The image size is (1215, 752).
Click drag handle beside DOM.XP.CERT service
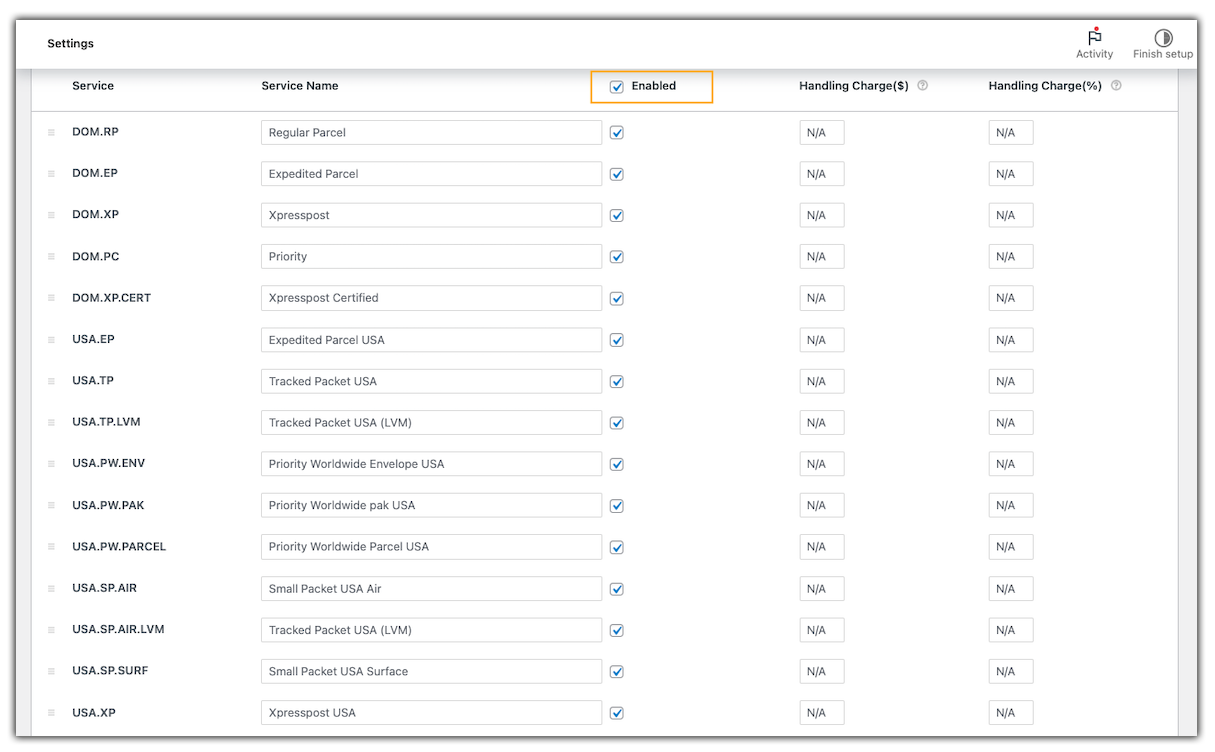point(51,298)
